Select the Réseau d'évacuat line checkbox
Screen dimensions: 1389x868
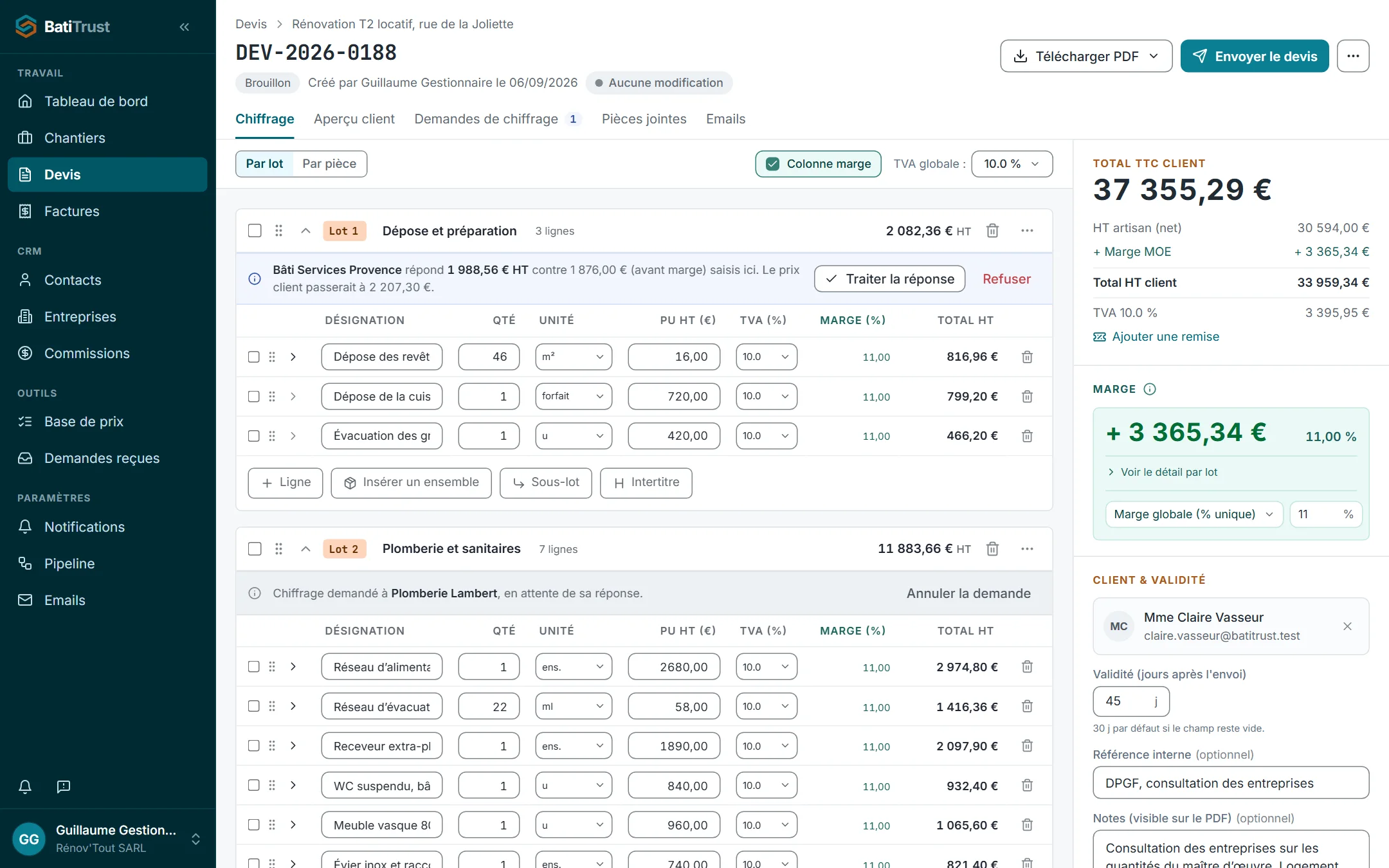coord(254,707)
